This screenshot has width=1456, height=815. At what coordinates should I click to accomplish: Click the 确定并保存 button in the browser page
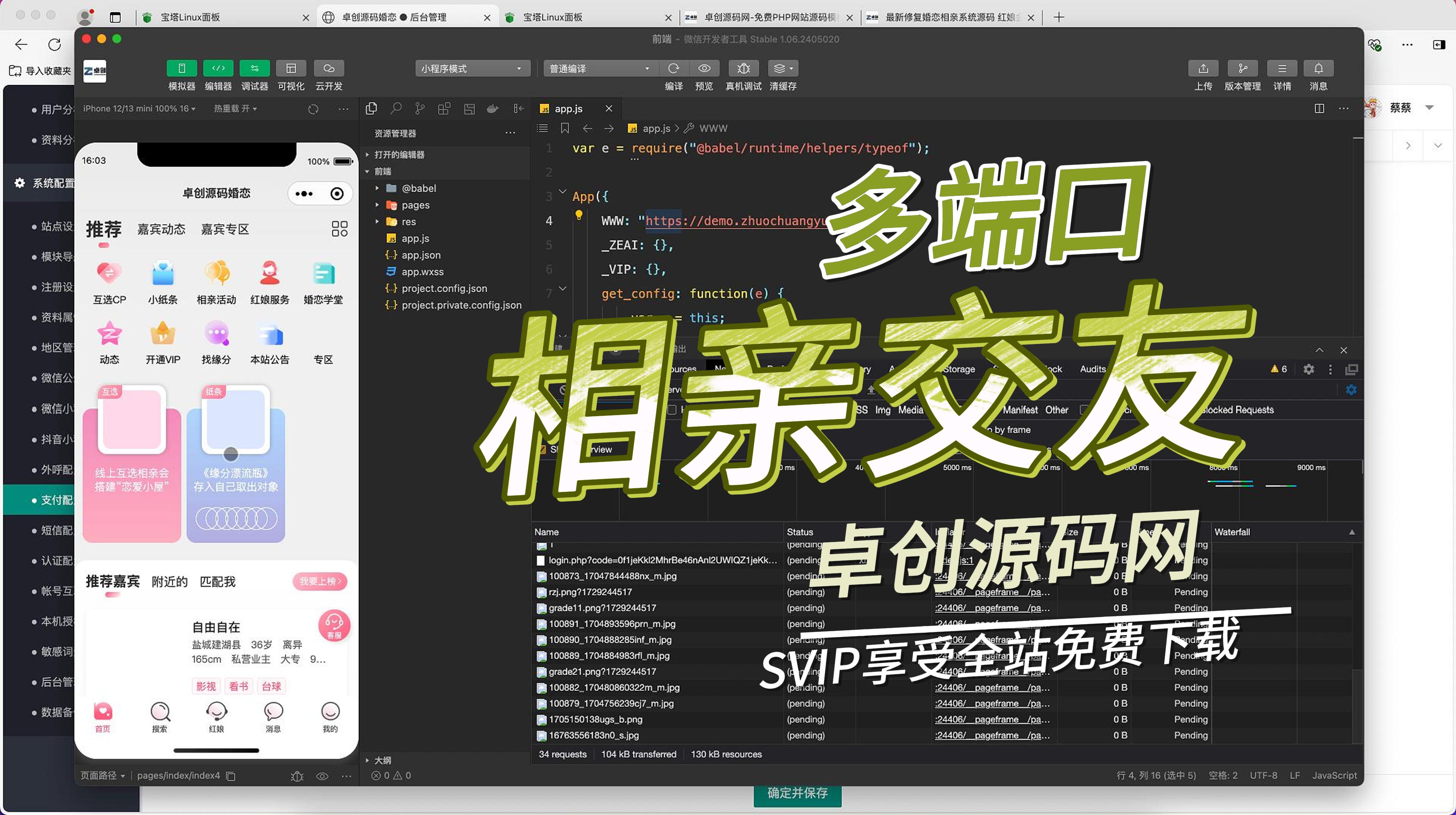click(797, 795)
